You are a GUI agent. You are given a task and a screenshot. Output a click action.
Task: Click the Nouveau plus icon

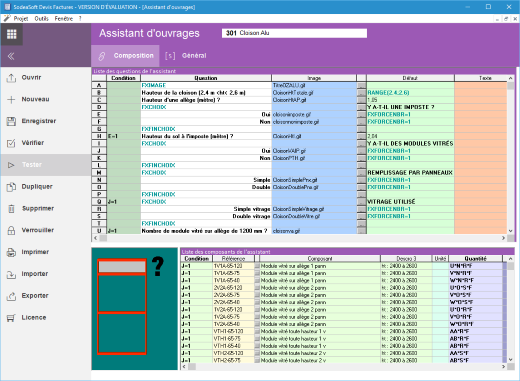click(x=11, y=100)
